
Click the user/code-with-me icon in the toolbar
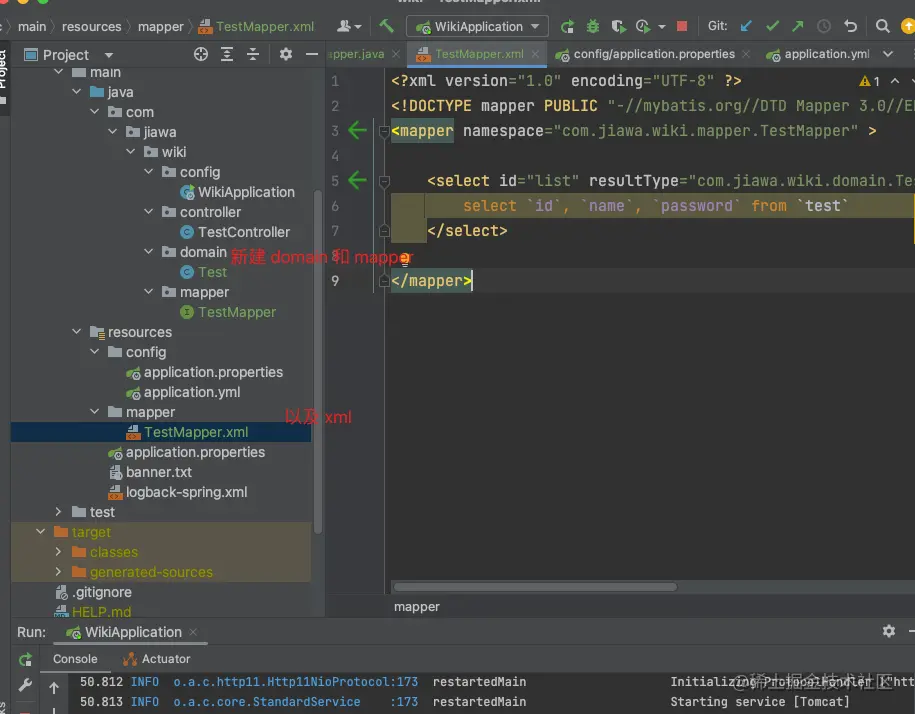click(349, 26)
